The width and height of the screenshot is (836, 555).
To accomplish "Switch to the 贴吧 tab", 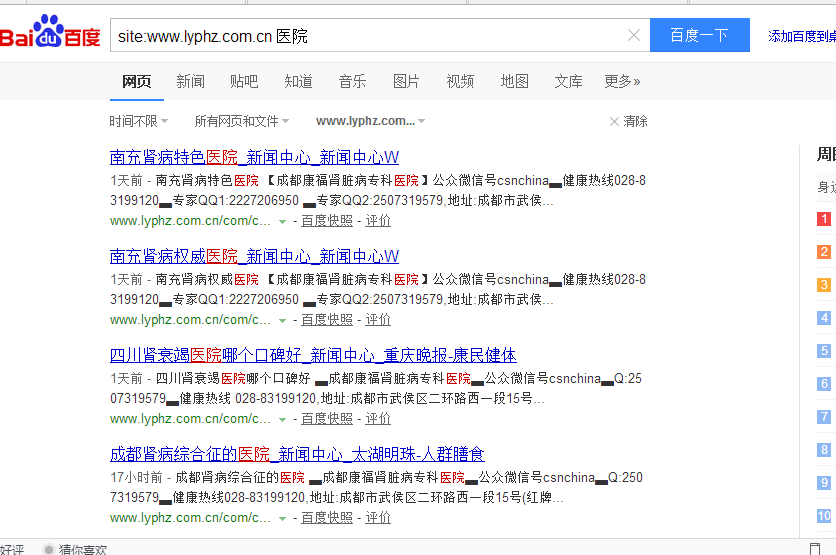I will [x=244, y=81].
